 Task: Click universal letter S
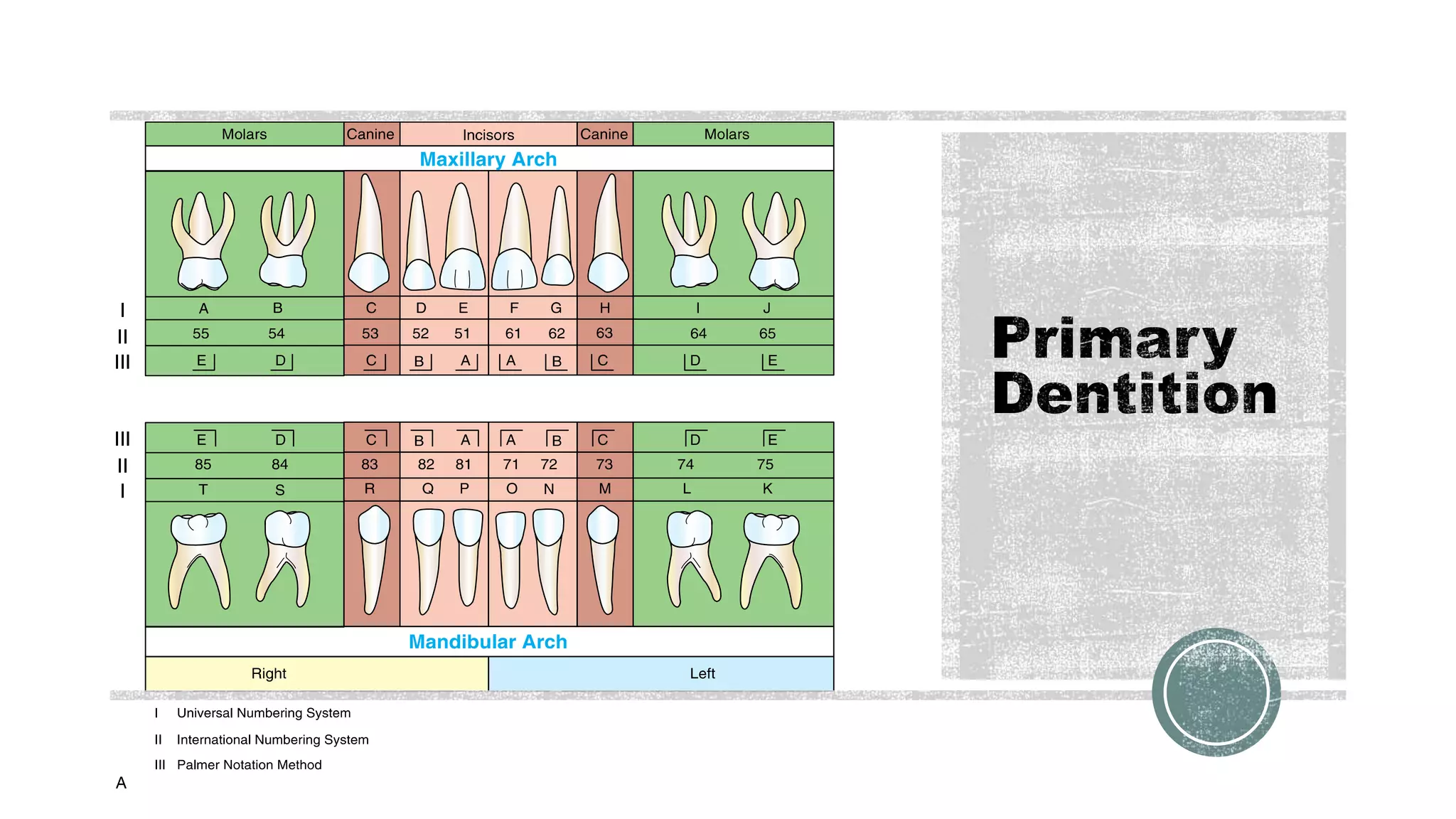(x=279, y=490)
